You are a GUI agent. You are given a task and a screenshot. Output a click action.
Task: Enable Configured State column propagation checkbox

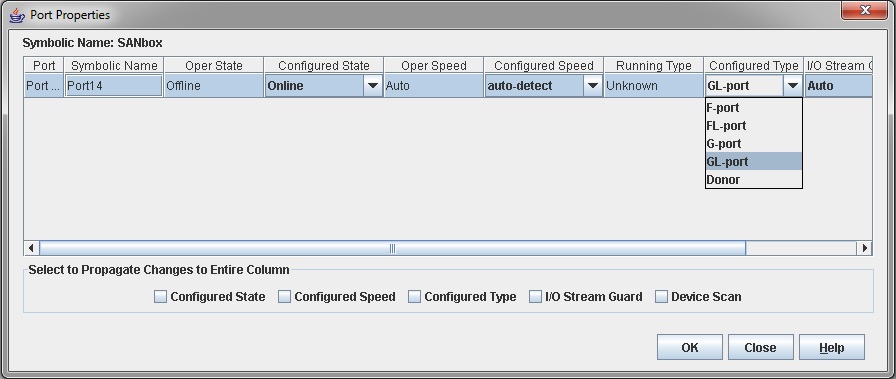tap(161, 297)
